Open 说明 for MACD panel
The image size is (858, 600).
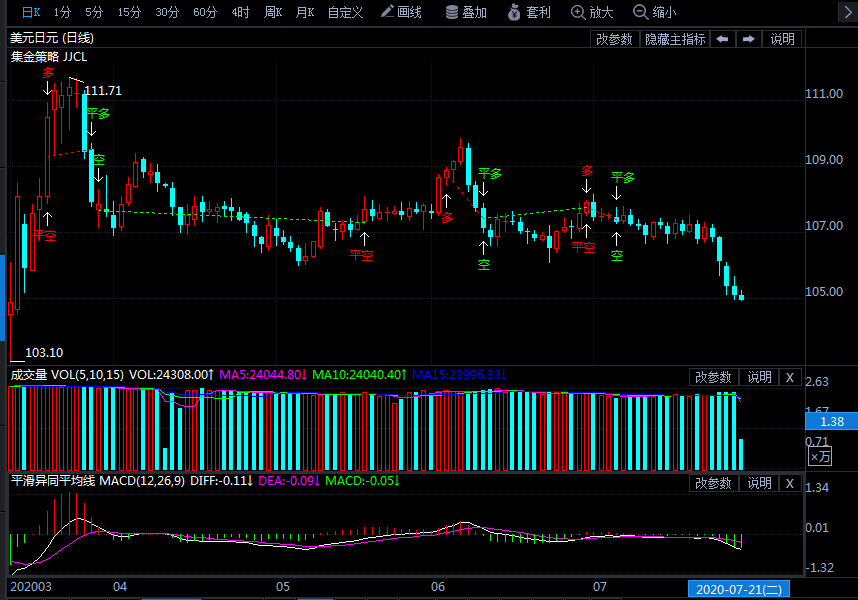pos(759,483)
